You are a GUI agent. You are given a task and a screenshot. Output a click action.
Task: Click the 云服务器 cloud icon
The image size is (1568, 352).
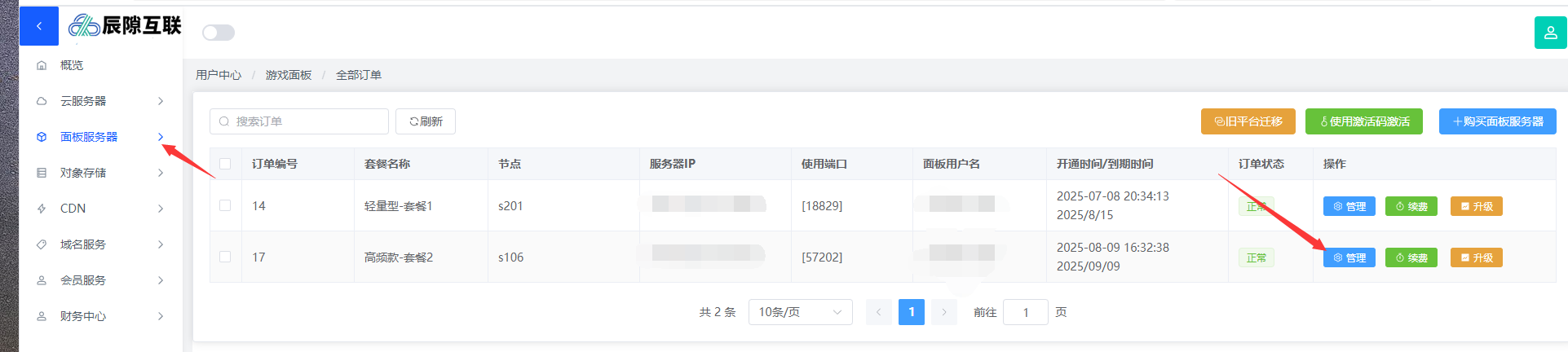click(x=42, y=101)
